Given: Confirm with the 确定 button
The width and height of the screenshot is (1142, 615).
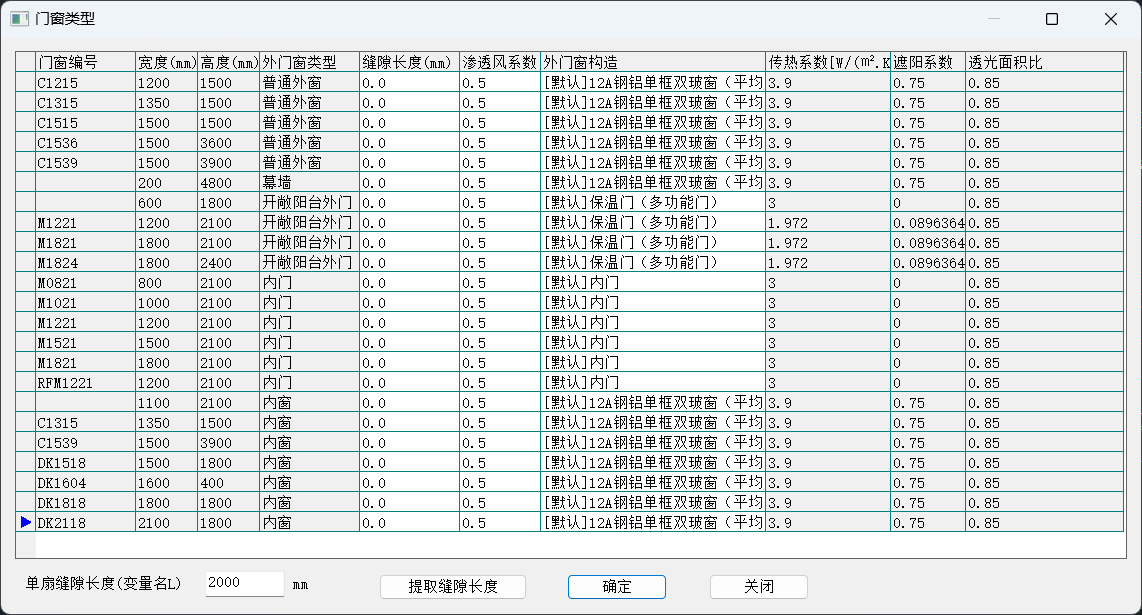Looking at the screenshot, I should click(x=616, y=587).
